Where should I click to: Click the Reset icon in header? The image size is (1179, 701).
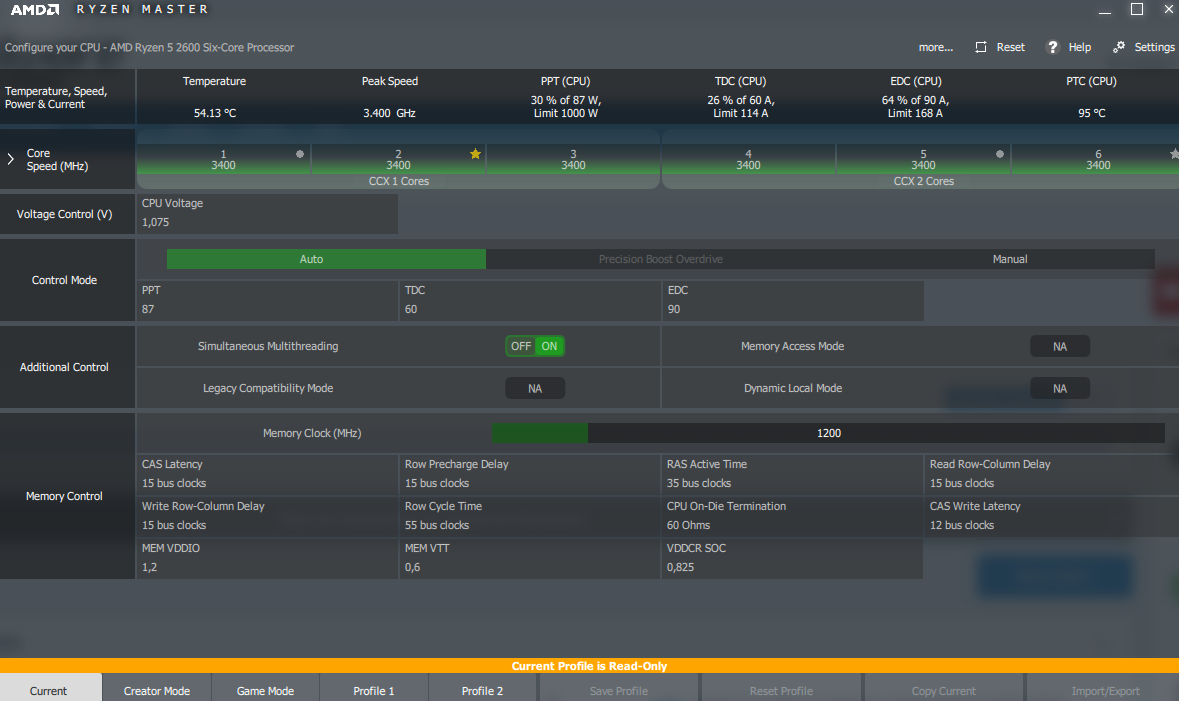click(980, 47)
